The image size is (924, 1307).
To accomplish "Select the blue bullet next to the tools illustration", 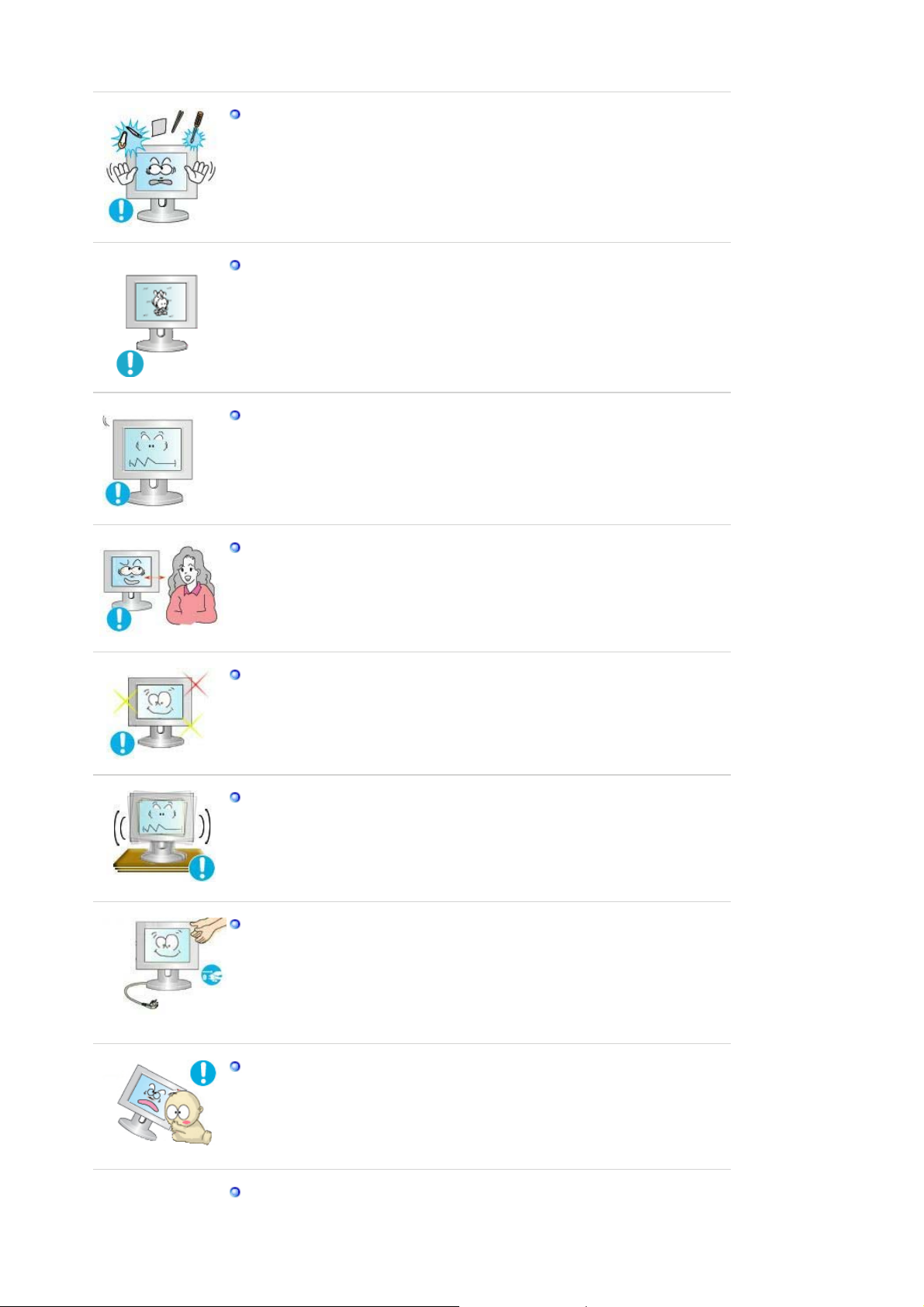I will point(236,114).
